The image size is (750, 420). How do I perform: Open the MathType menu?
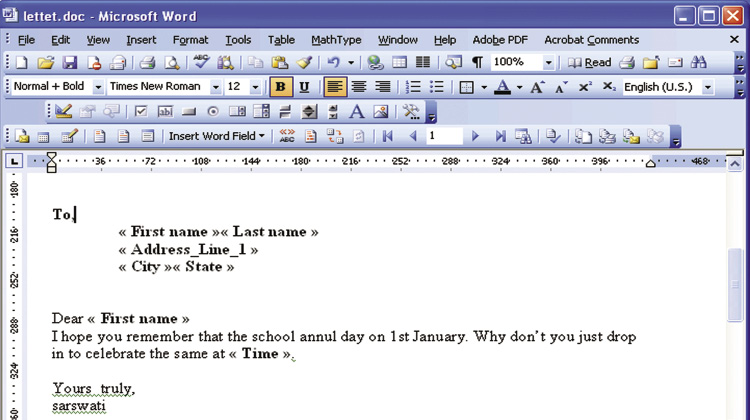click(336, 40)
